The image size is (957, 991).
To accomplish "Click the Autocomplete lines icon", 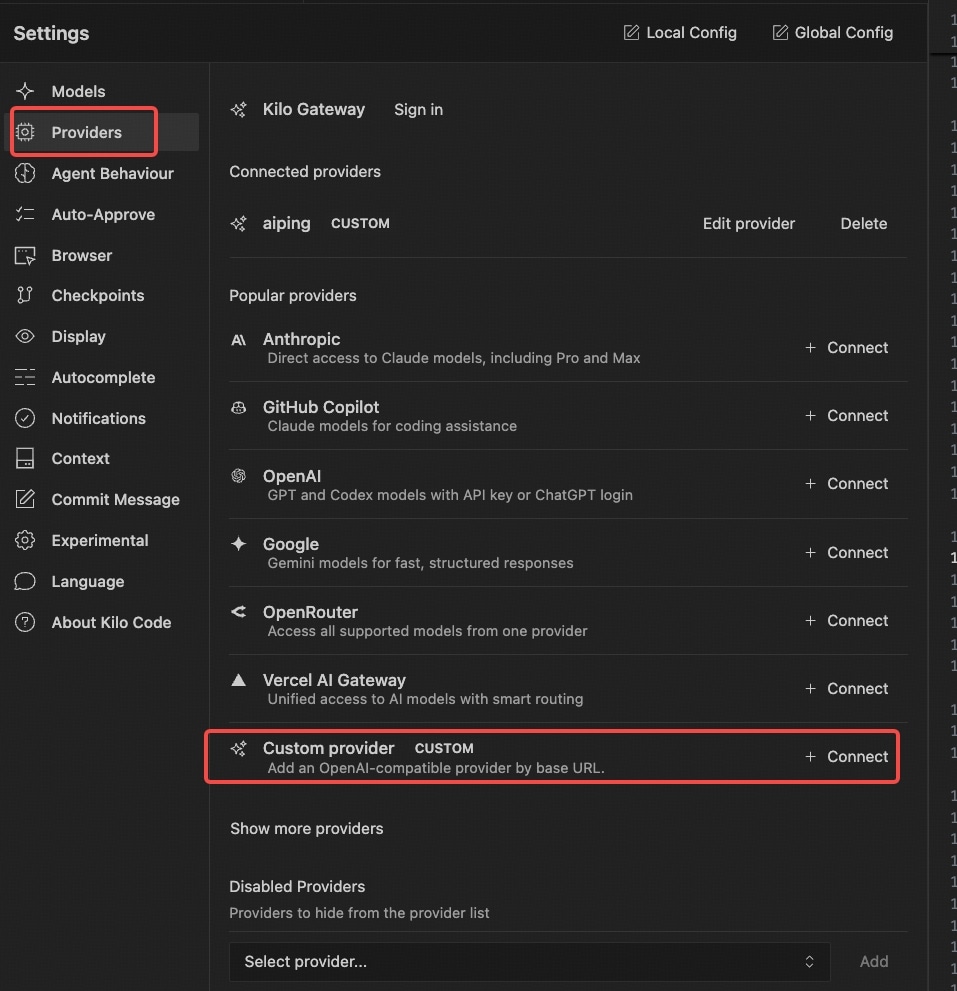I will [x=25, y=377].
